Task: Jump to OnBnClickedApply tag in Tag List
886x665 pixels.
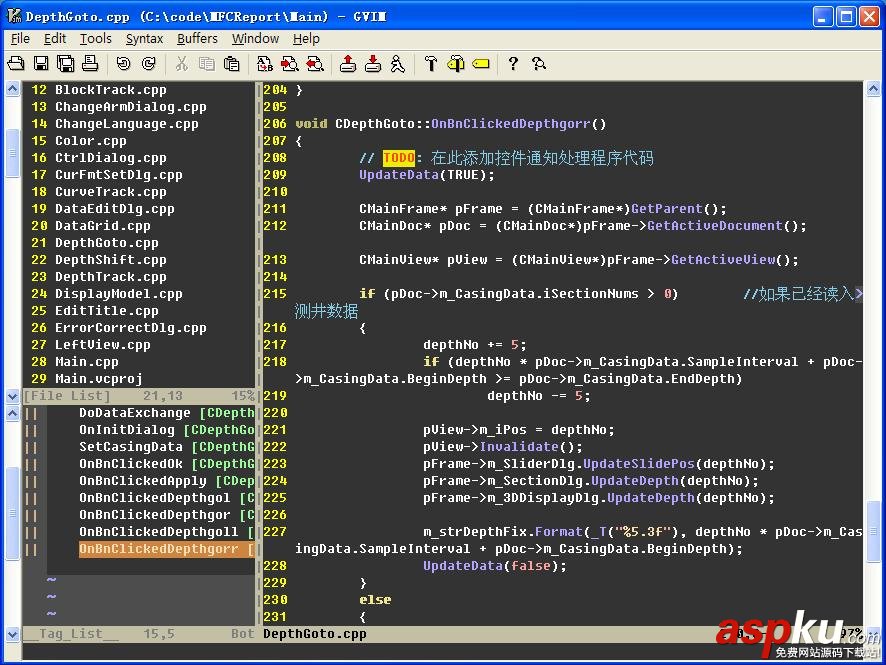Action: click(x=142, y=480)
